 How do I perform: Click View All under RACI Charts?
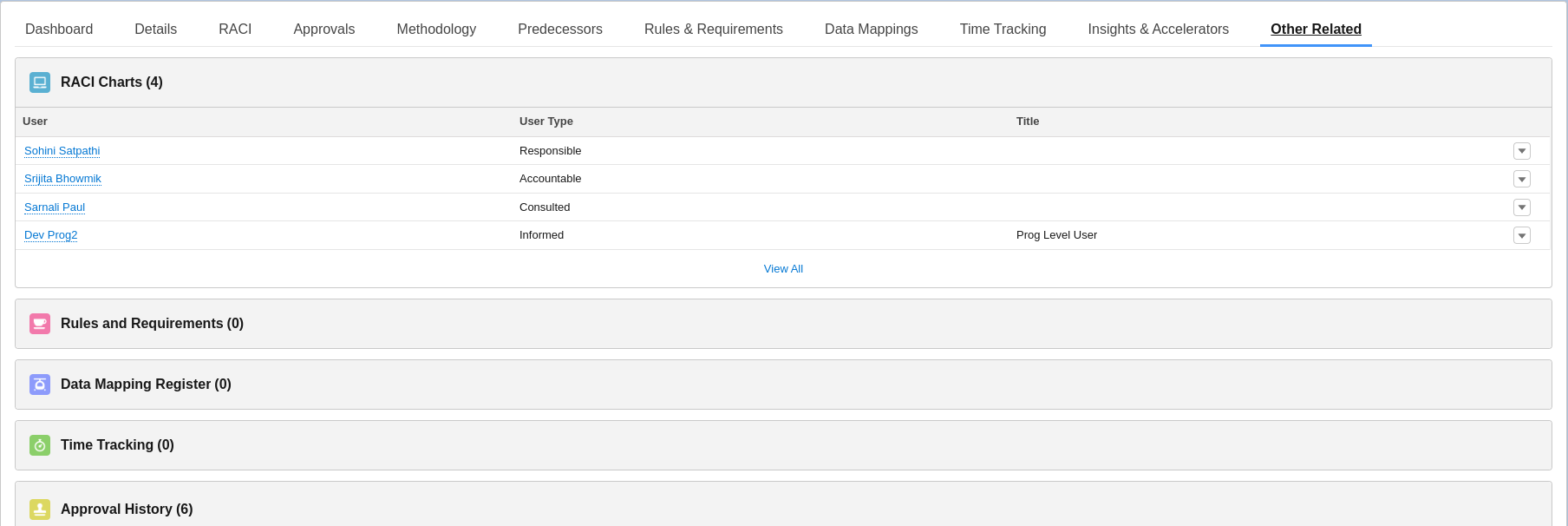click(783, 269)
